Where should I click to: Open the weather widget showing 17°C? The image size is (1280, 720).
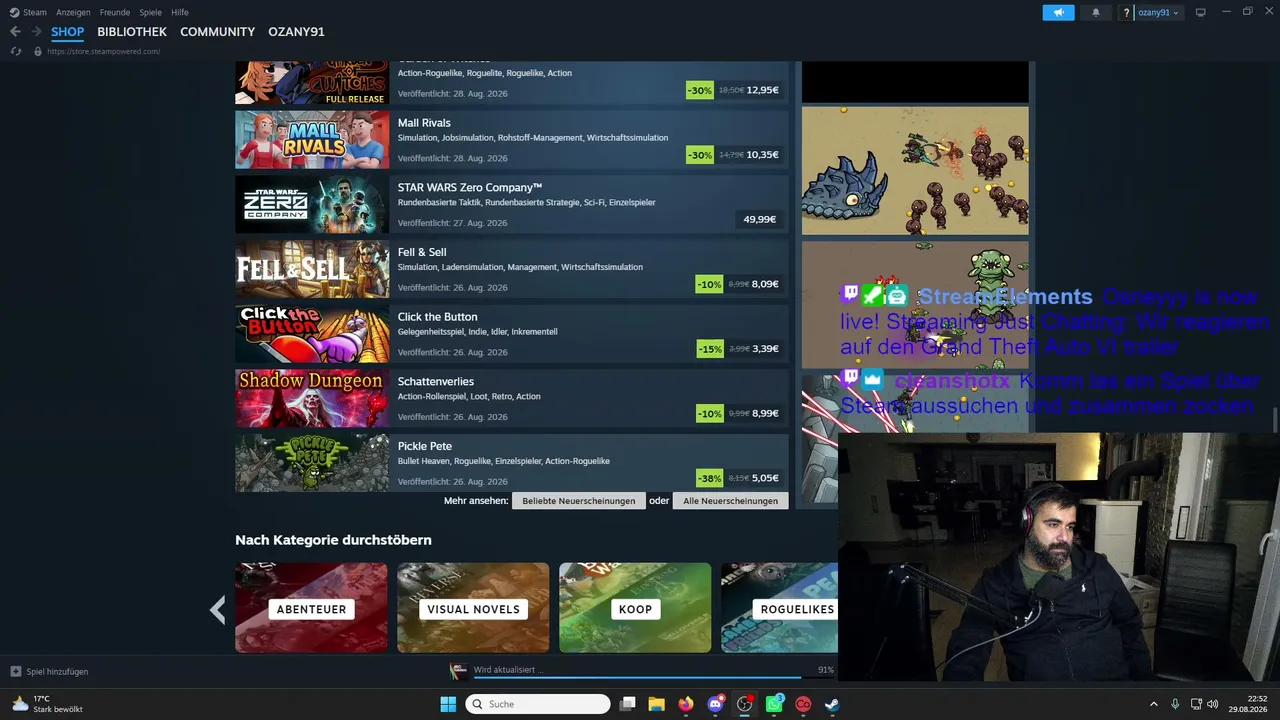pyautogui.click(x=46, y=704)
